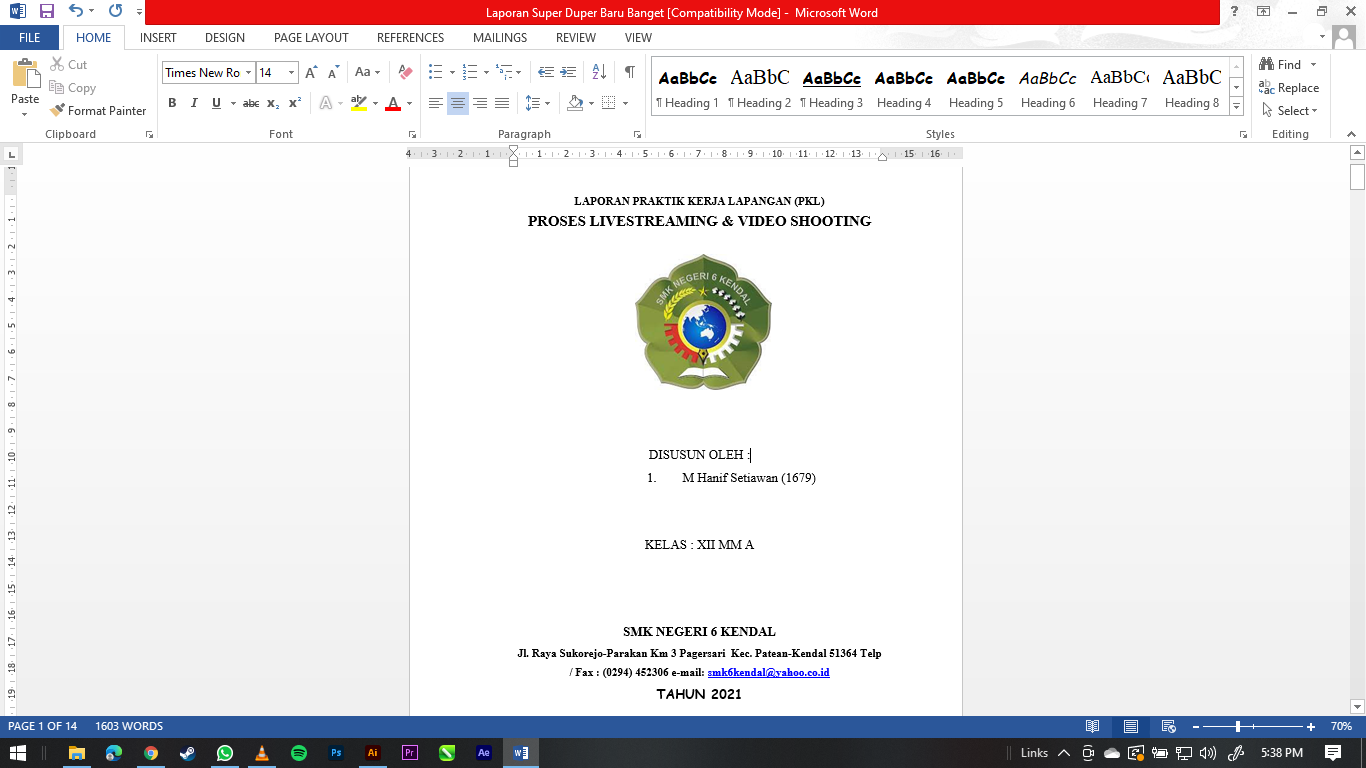This screenshot has height=768, width=1366.
Task: Copy selection using the Copy button
Action: click(73, 87)
